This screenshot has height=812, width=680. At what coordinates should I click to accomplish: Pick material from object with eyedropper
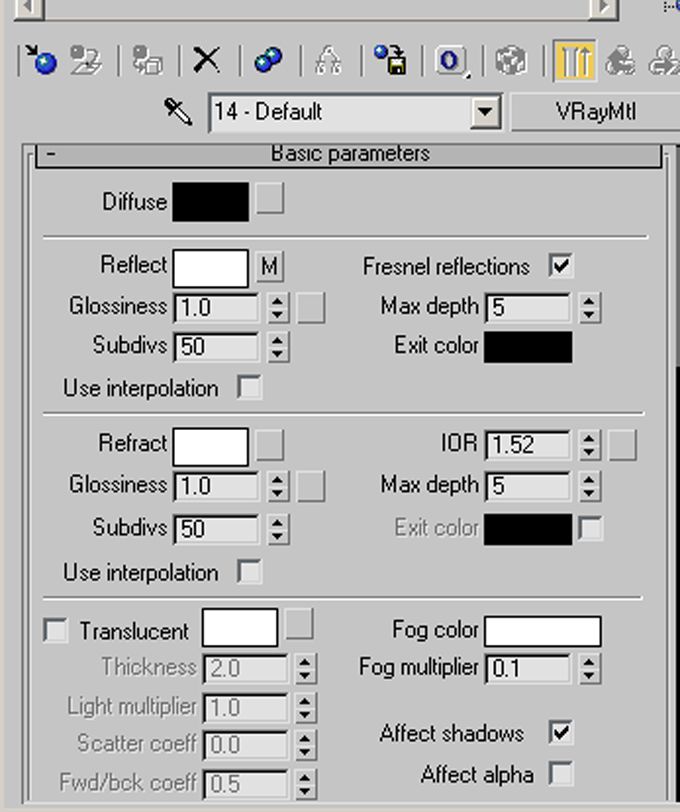coord(179,111)
